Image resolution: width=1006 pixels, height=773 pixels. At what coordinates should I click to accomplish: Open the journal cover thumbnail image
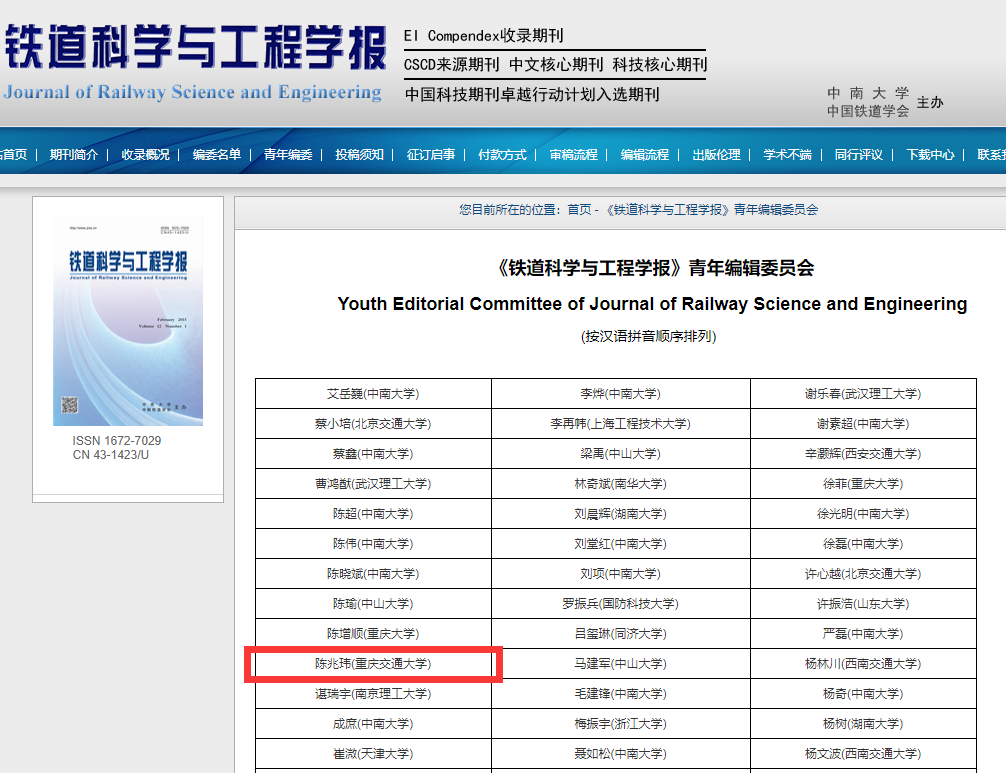(x=128, y=321)
